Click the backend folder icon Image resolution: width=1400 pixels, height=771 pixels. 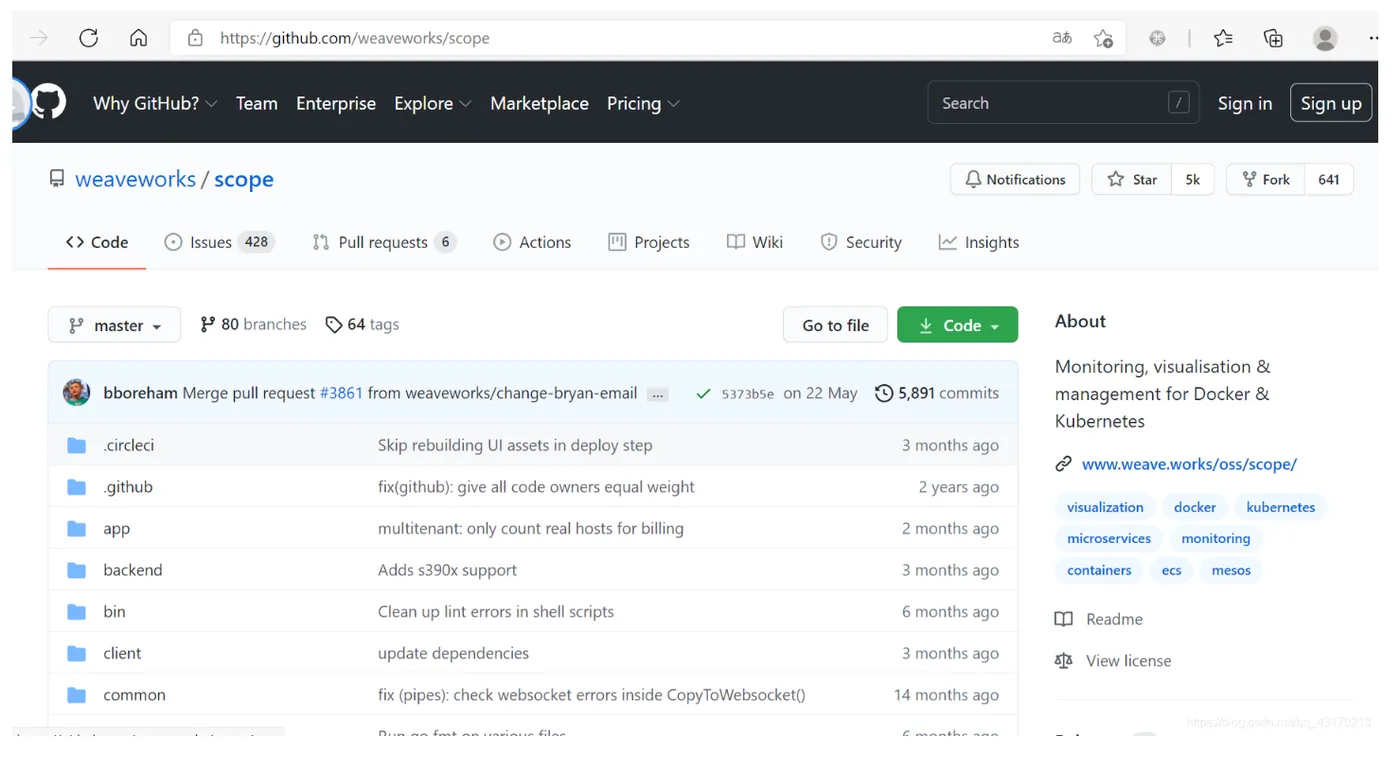(x=77, y=570)
